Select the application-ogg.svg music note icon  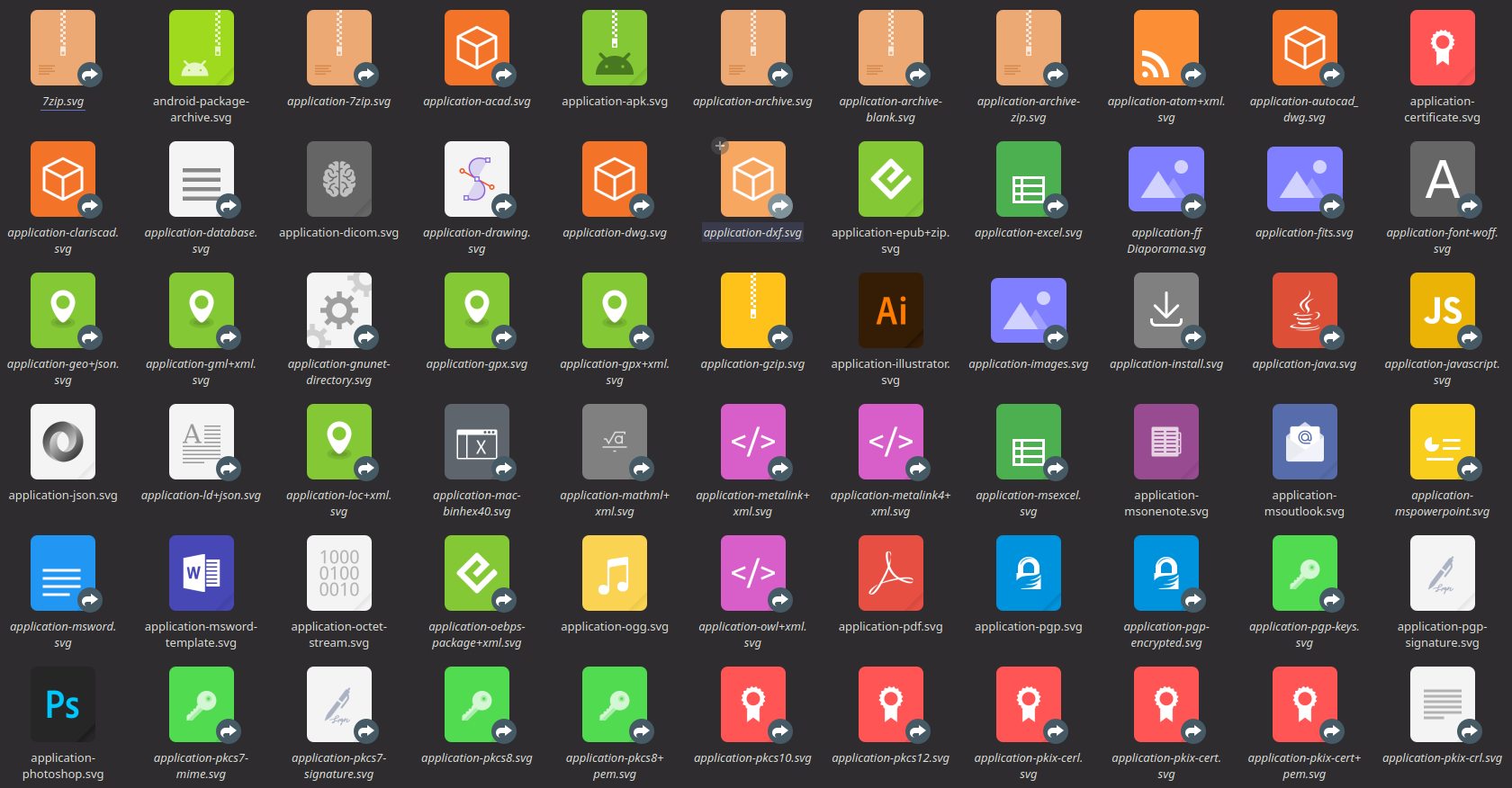coord(615,573)
